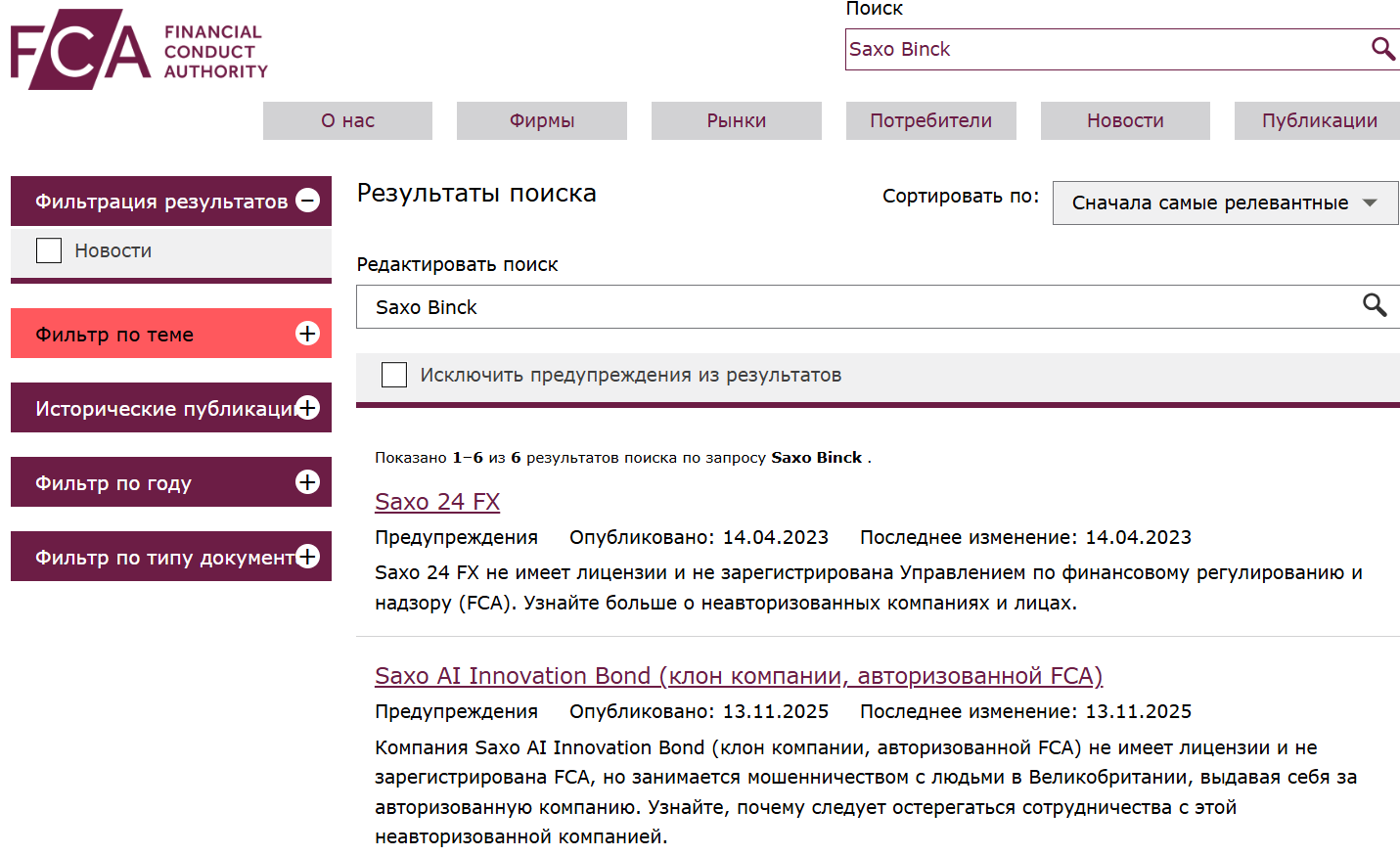Expand Фильтр по году plus icon
Viewport: 1400px width, 856px height.
[x=307, y=482]
